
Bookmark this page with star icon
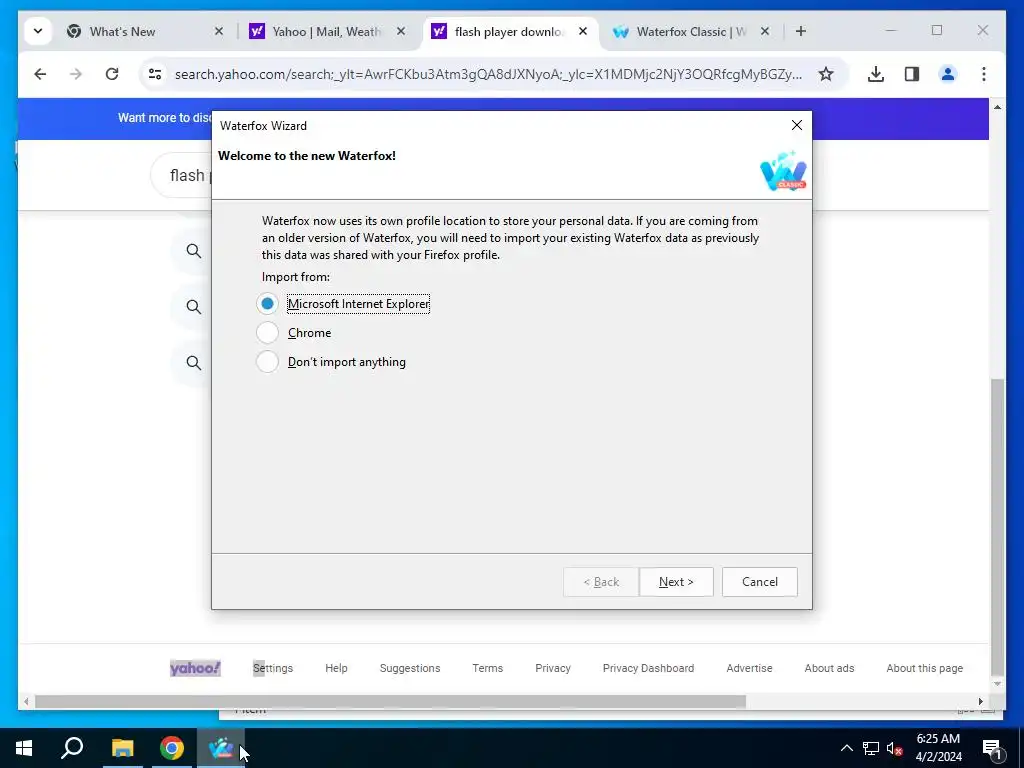pos(826,74)
